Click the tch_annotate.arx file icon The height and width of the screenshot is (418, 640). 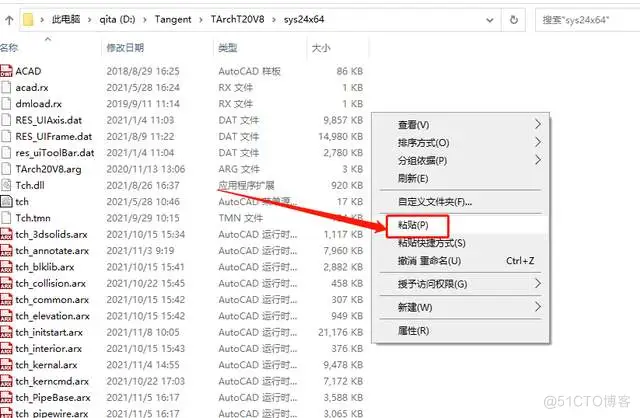point(6,250)
